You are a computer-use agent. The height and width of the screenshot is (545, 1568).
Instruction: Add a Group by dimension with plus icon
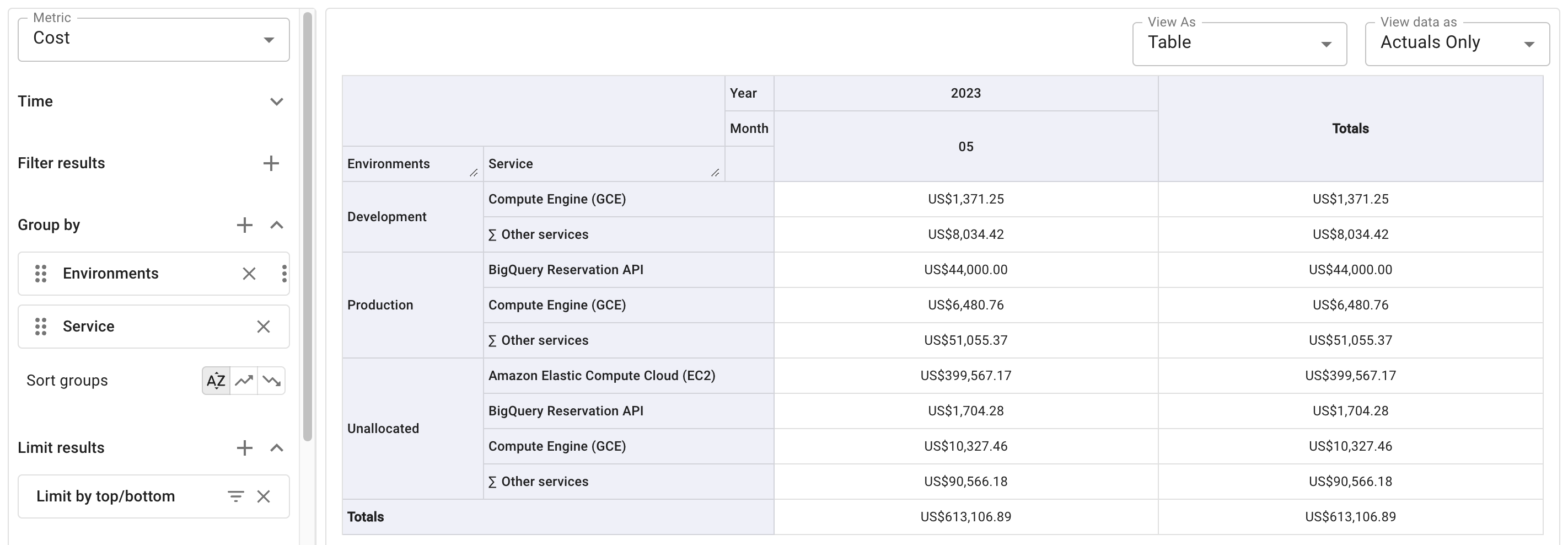[x=244, y=225]
